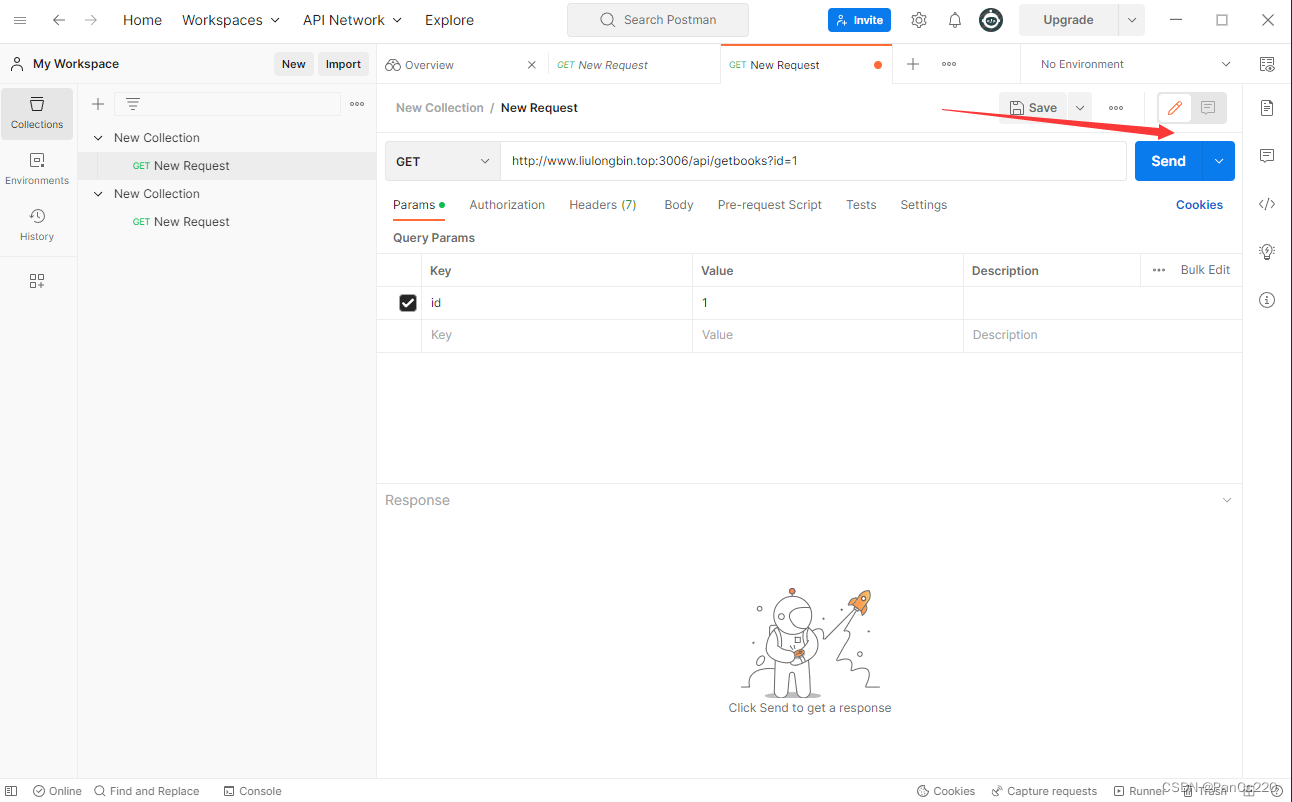Click the empty Key cell

[556, 335]
